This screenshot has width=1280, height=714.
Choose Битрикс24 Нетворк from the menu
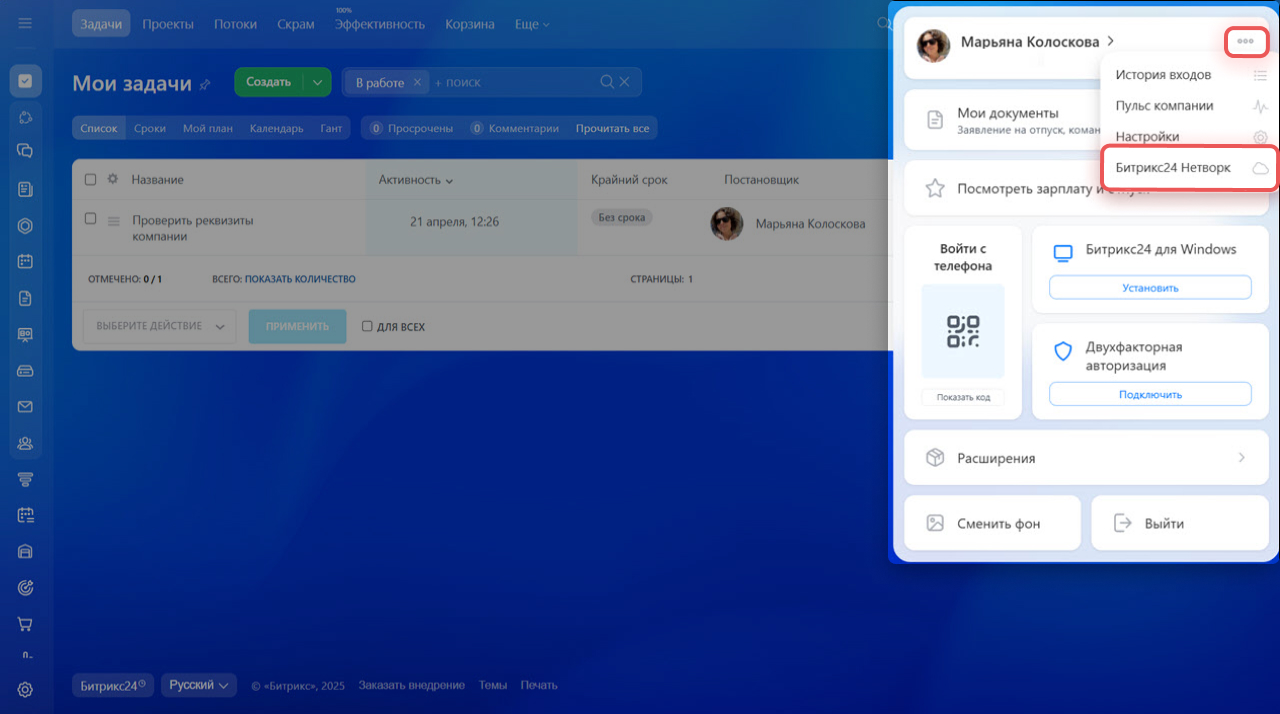click(x=1190, y=168)
